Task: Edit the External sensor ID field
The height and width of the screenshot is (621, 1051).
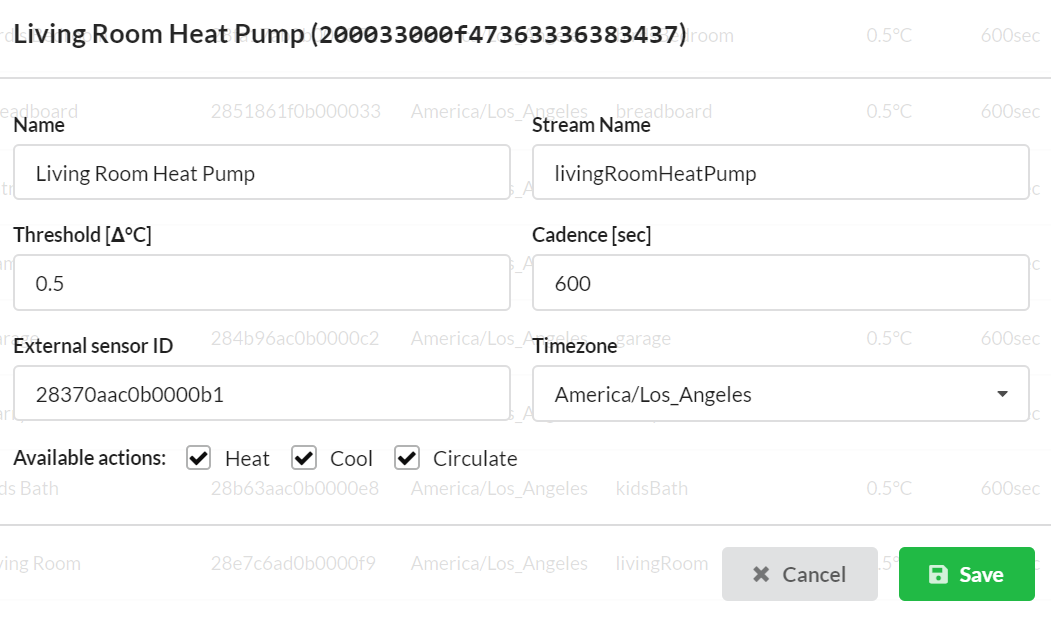Action: [261, 394]
